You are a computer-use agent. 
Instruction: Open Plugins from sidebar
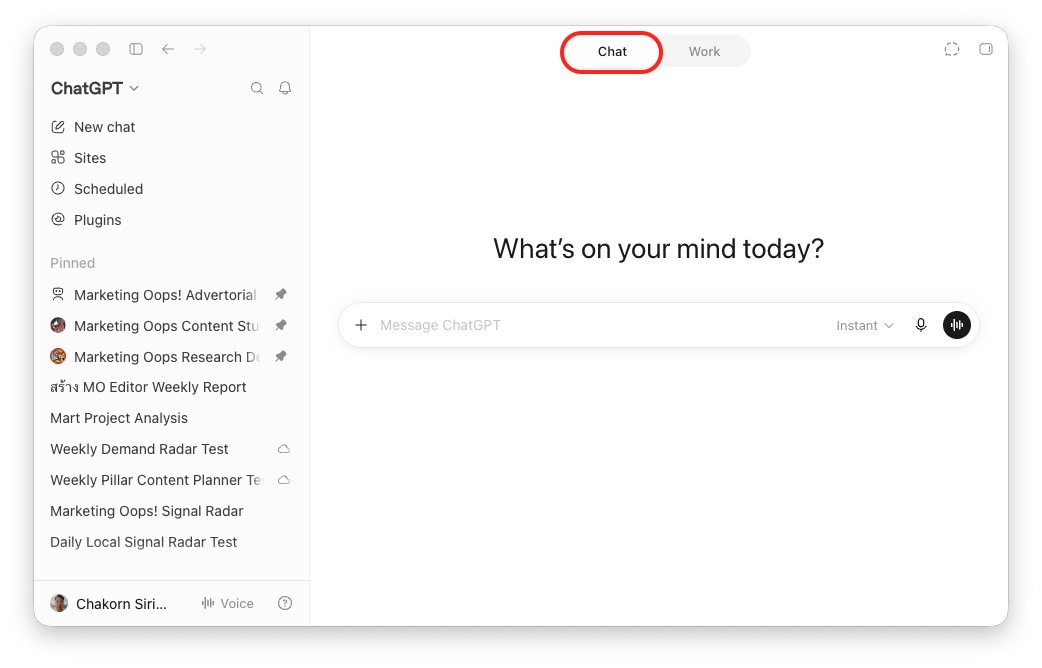coord(98,220)
